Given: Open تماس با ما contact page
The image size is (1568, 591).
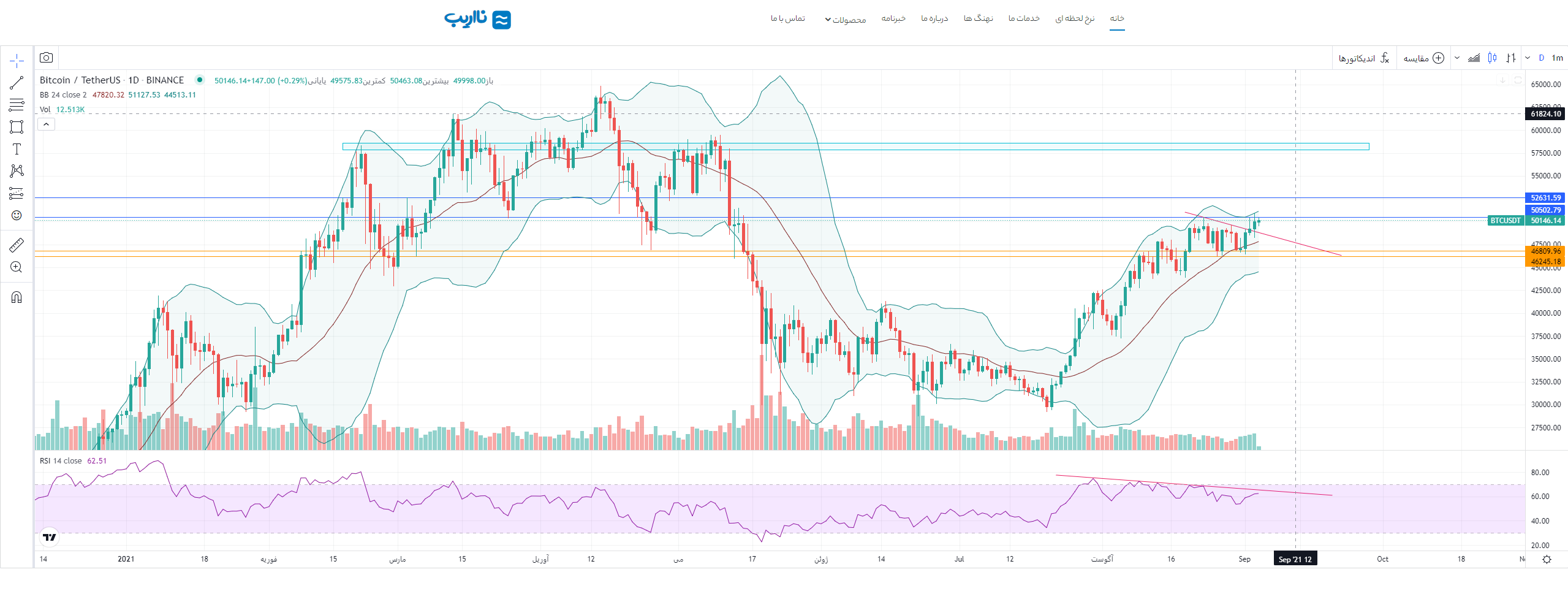Looking at the screenshot, I should (x=788, y=18).
